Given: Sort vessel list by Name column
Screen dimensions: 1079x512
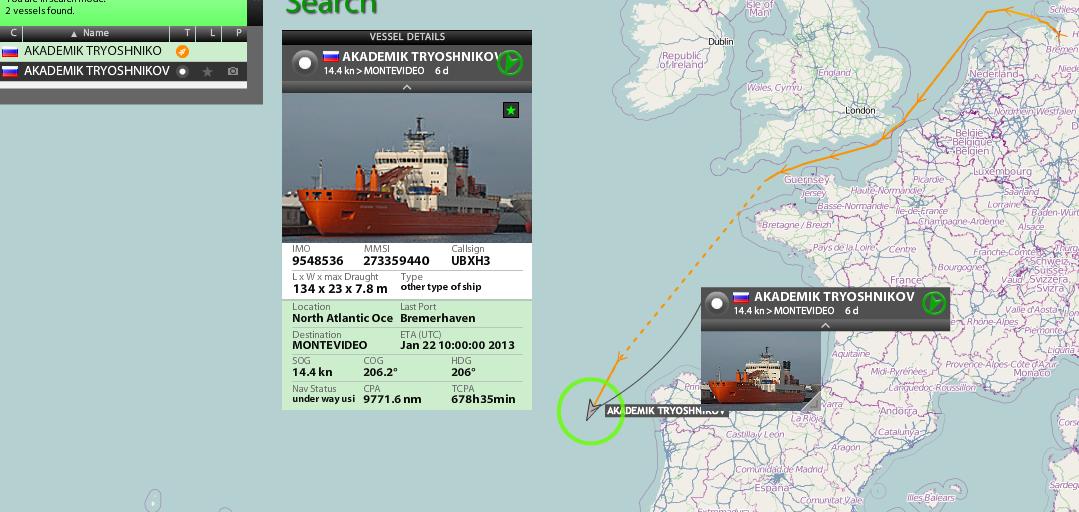Looking at the screenshot, I should pos(89,33).
